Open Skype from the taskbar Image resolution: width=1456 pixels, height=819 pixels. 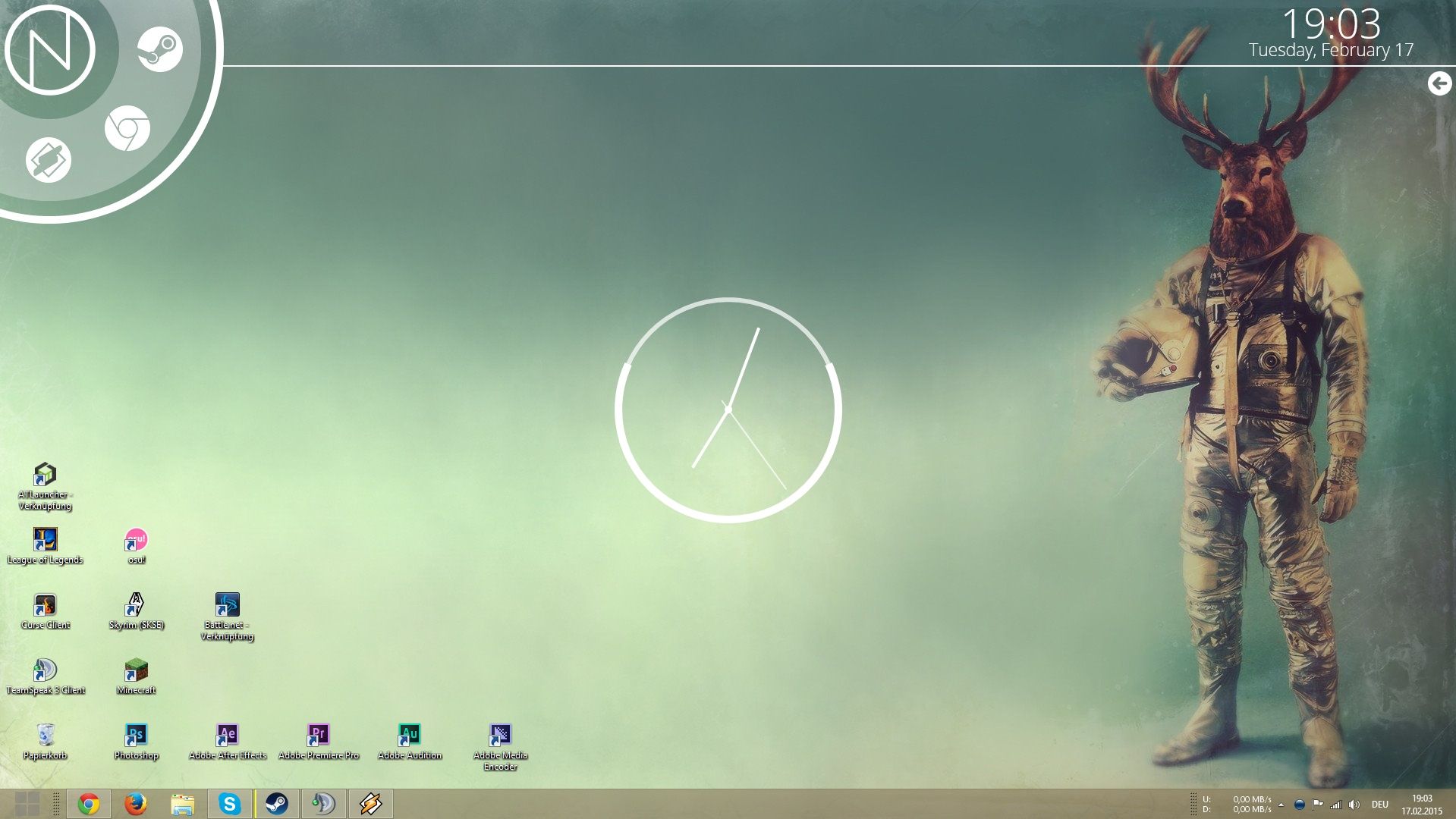click(229, 803)
